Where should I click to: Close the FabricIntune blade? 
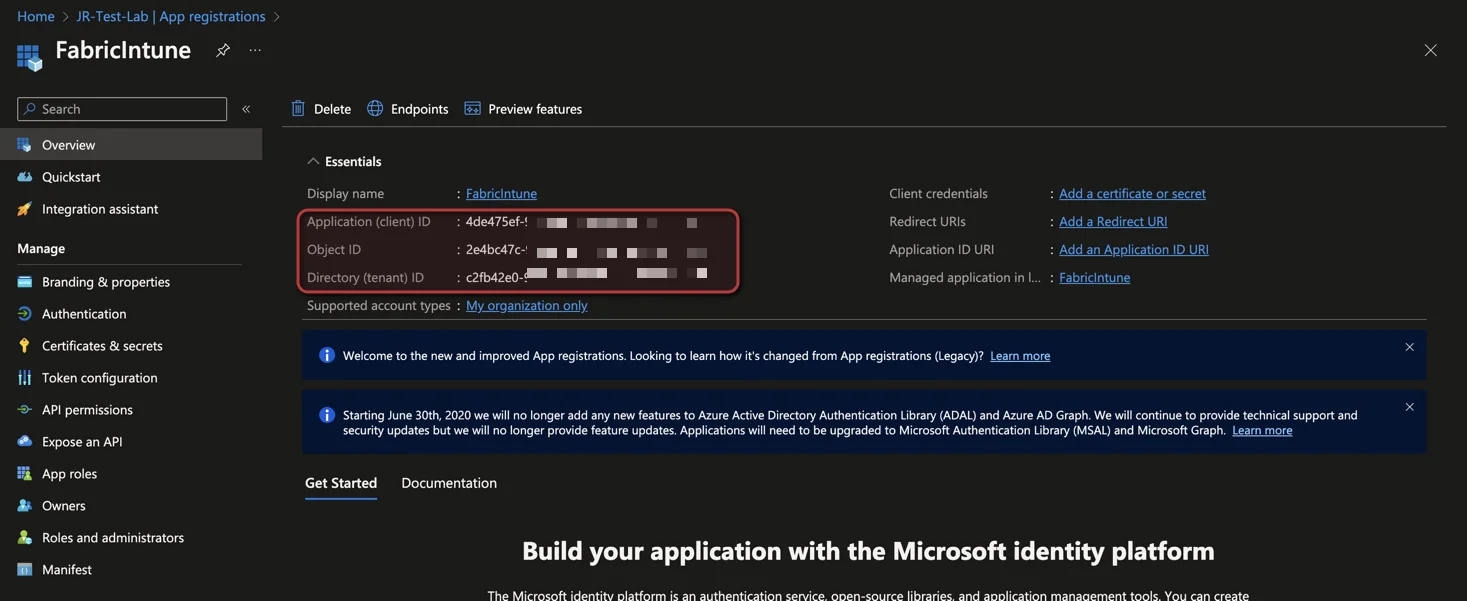[x=1430, y=50]
